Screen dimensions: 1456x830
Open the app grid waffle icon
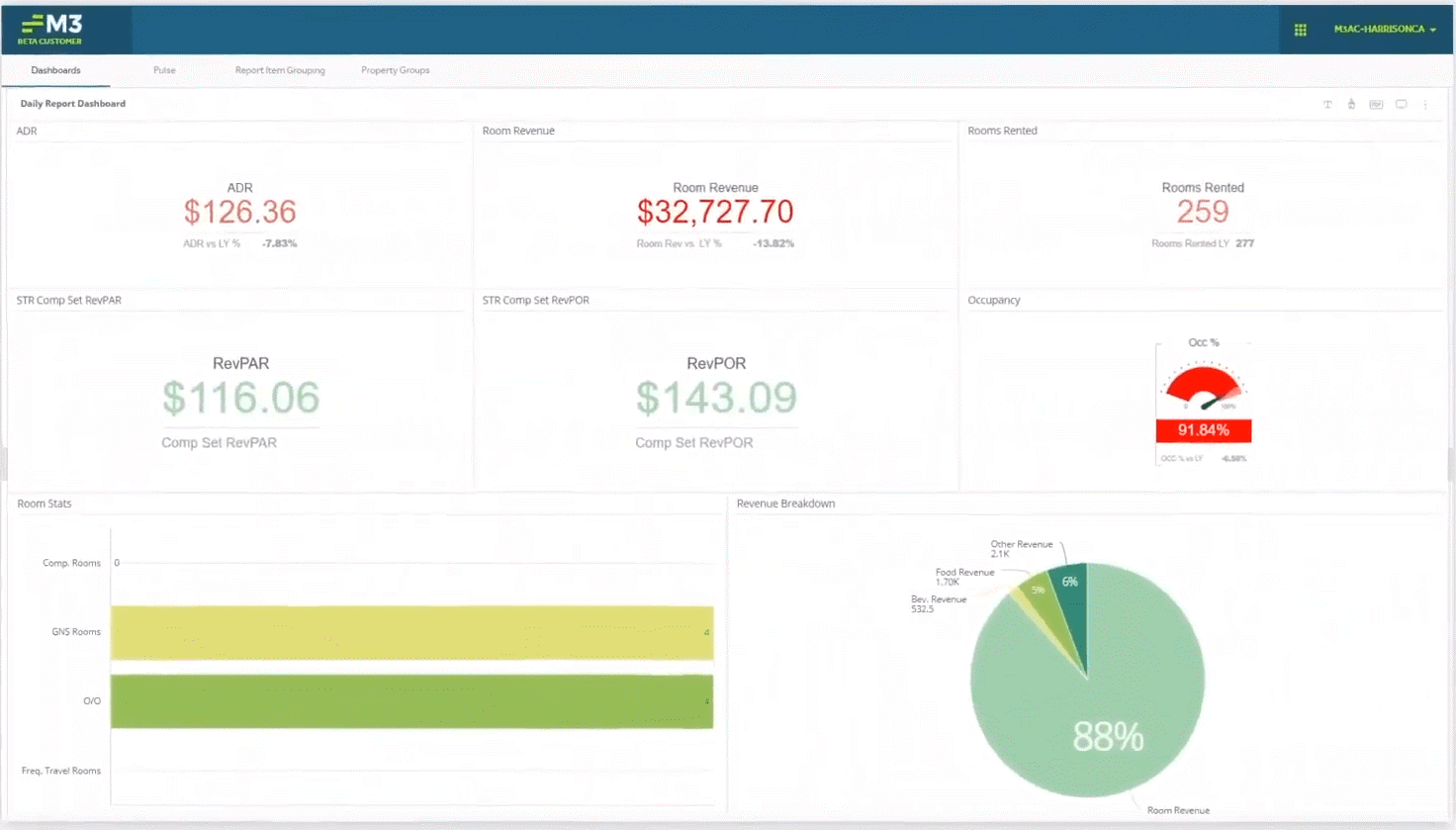1300,30
